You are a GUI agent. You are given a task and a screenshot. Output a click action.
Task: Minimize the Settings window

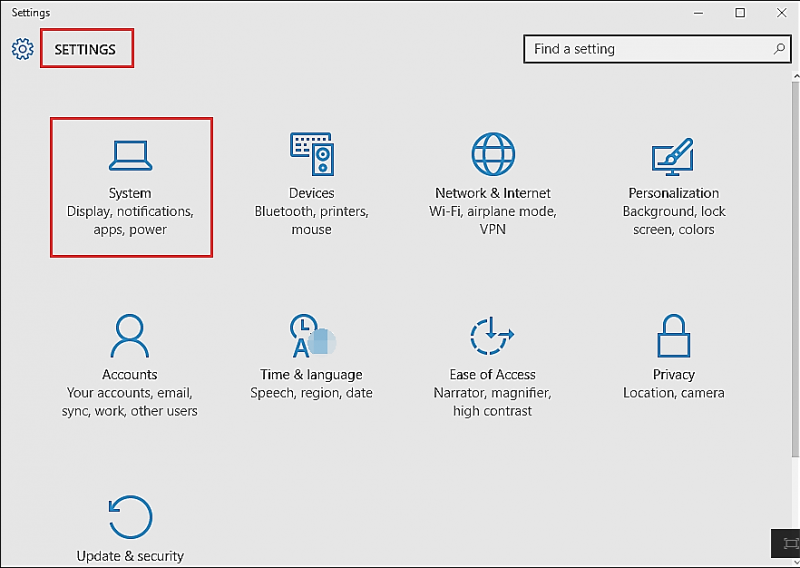coord(699,13)
